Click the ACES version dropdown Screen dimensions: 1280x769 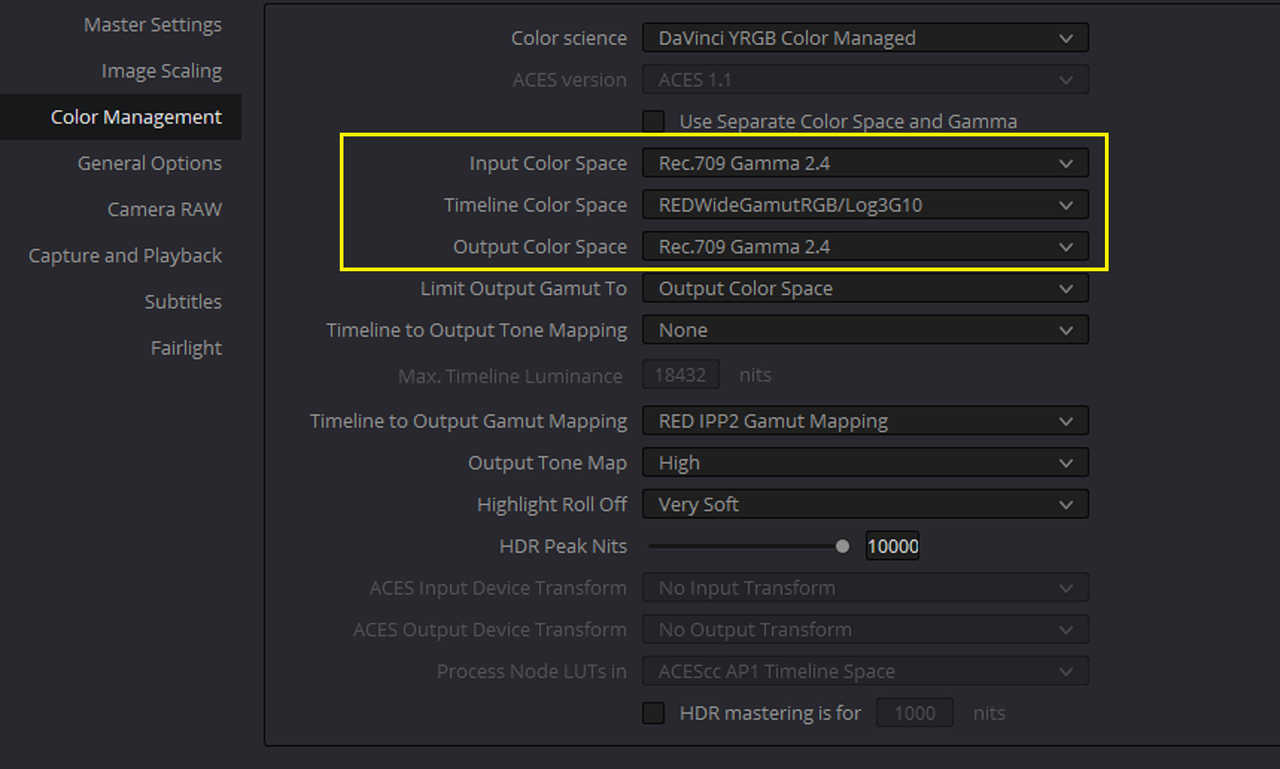click(865, 80)
